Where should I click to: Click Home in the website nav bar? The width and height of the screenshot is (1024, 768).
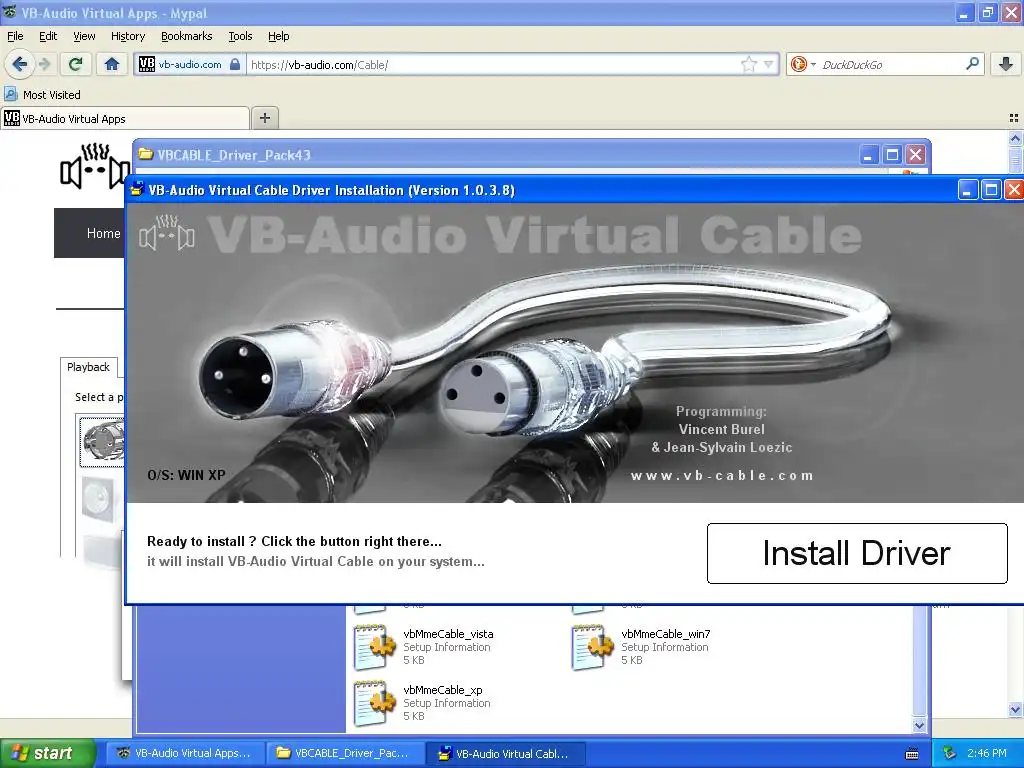103,233
